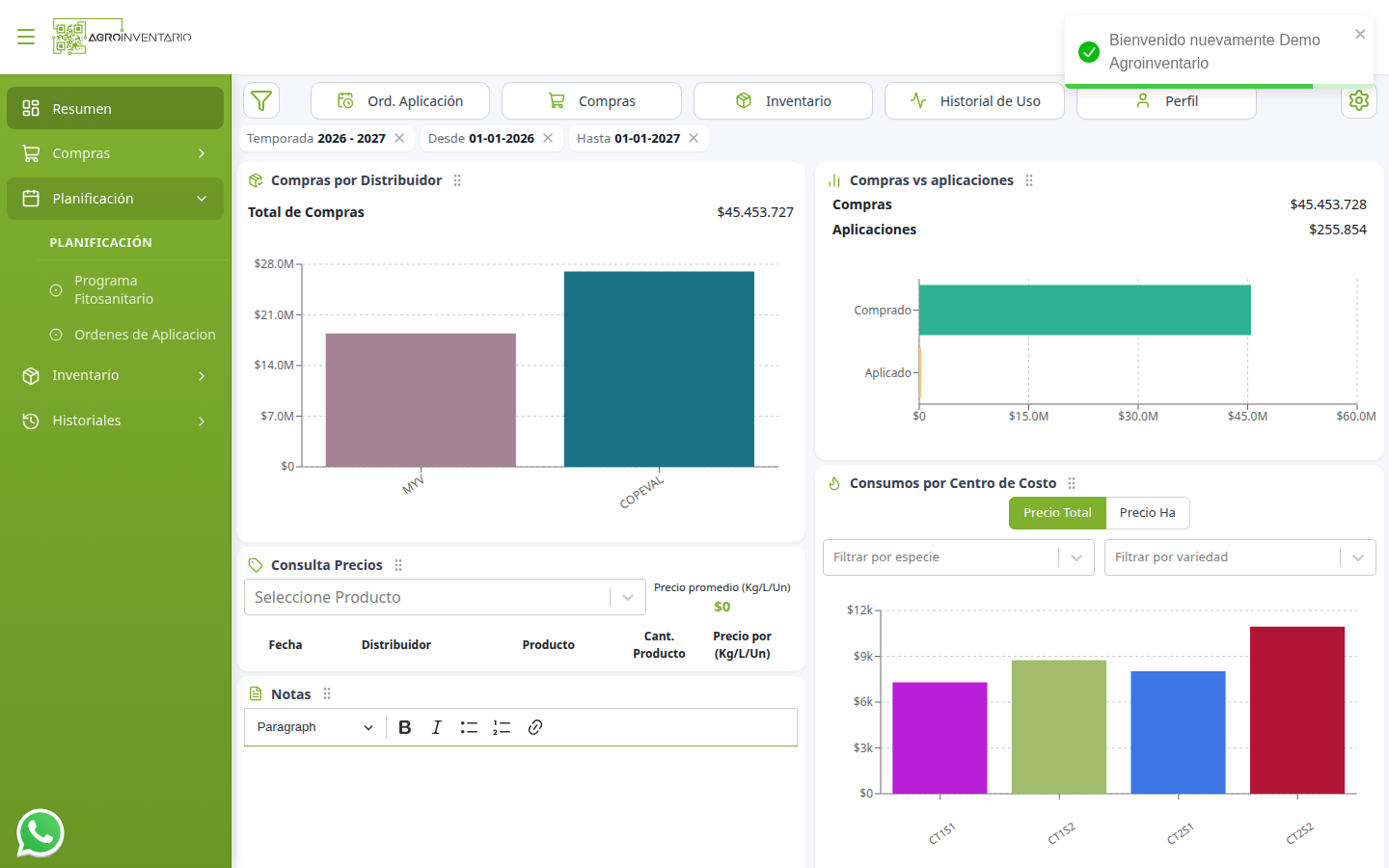Open the Perfil button

coord(1166,101)
